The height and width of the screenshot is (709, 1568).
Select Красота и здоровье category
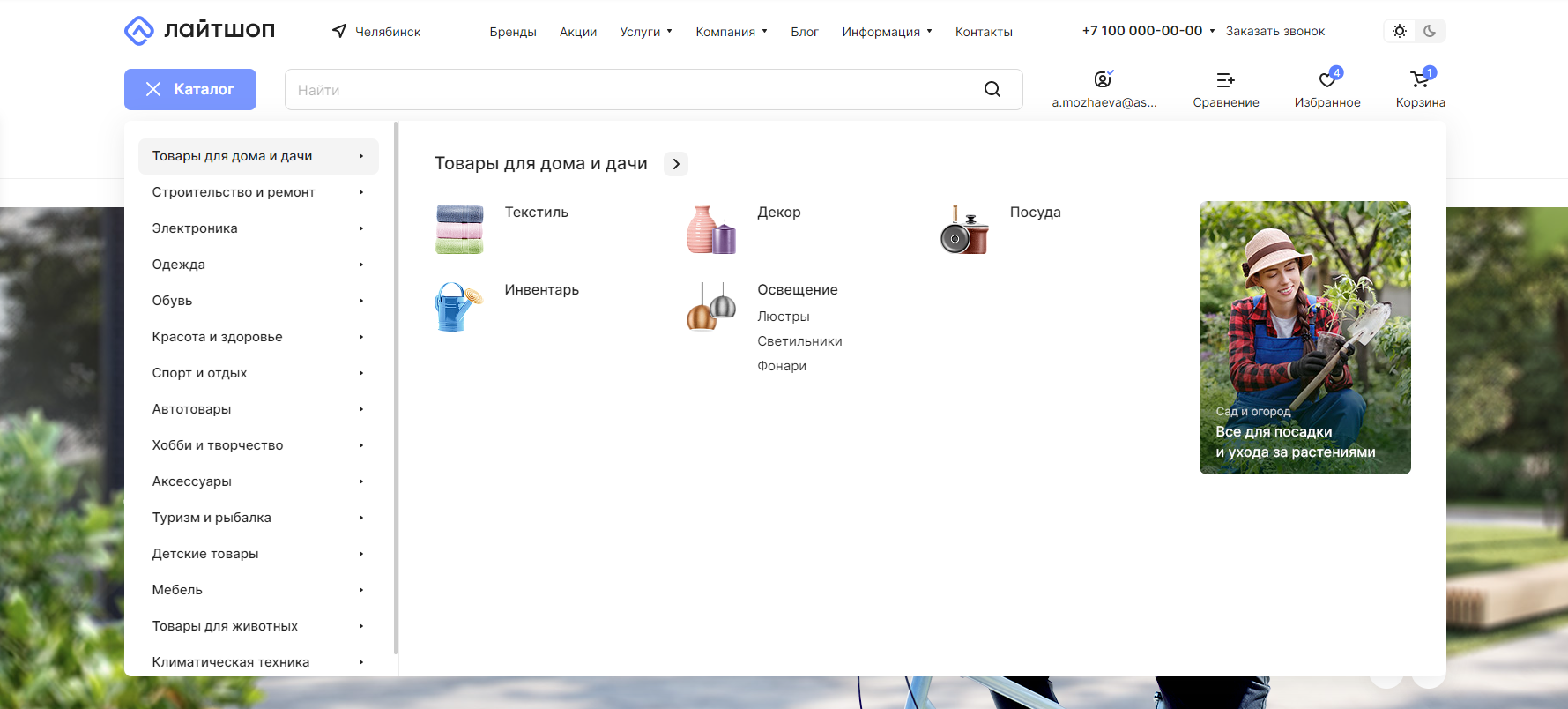(x=258, y=337)
